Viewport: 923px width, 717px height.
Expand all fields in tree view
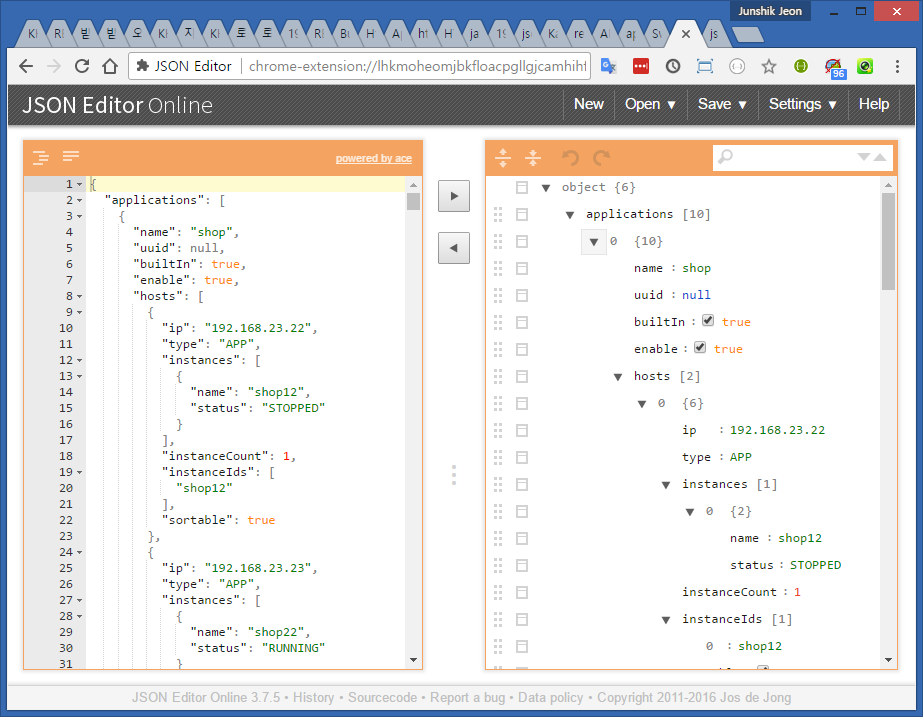click(x=503, y=157)
